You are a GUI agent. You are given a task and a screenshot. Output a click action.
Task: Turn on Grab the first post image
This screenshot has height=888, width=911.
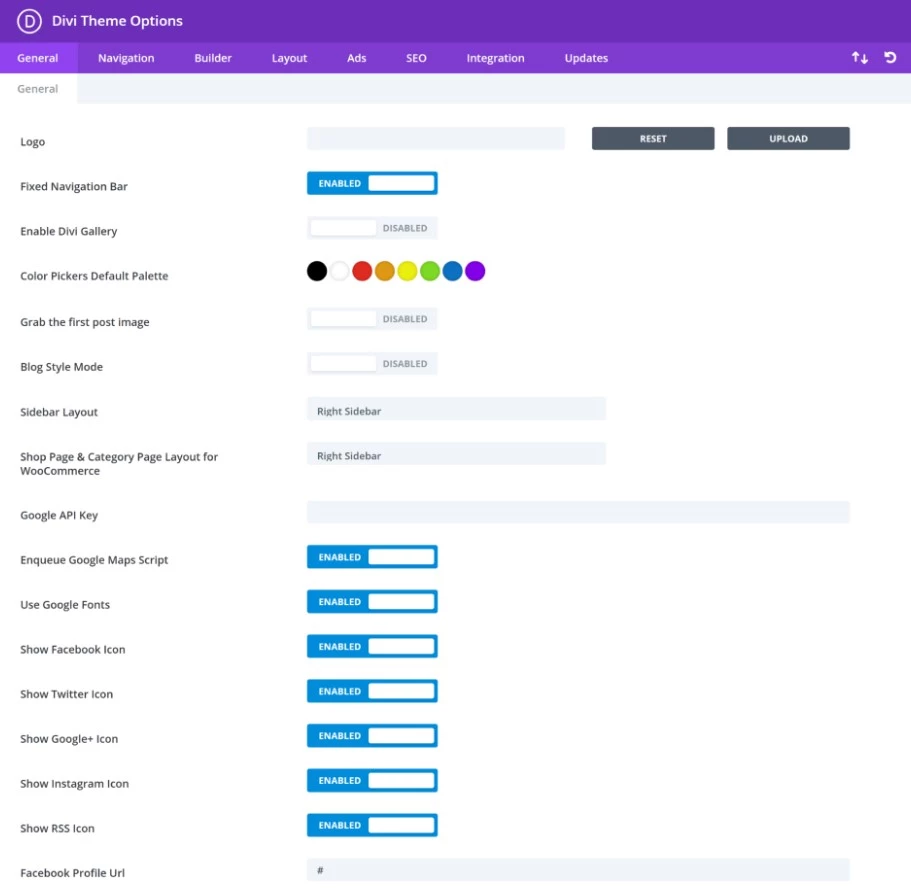click(x=372, y=318)
